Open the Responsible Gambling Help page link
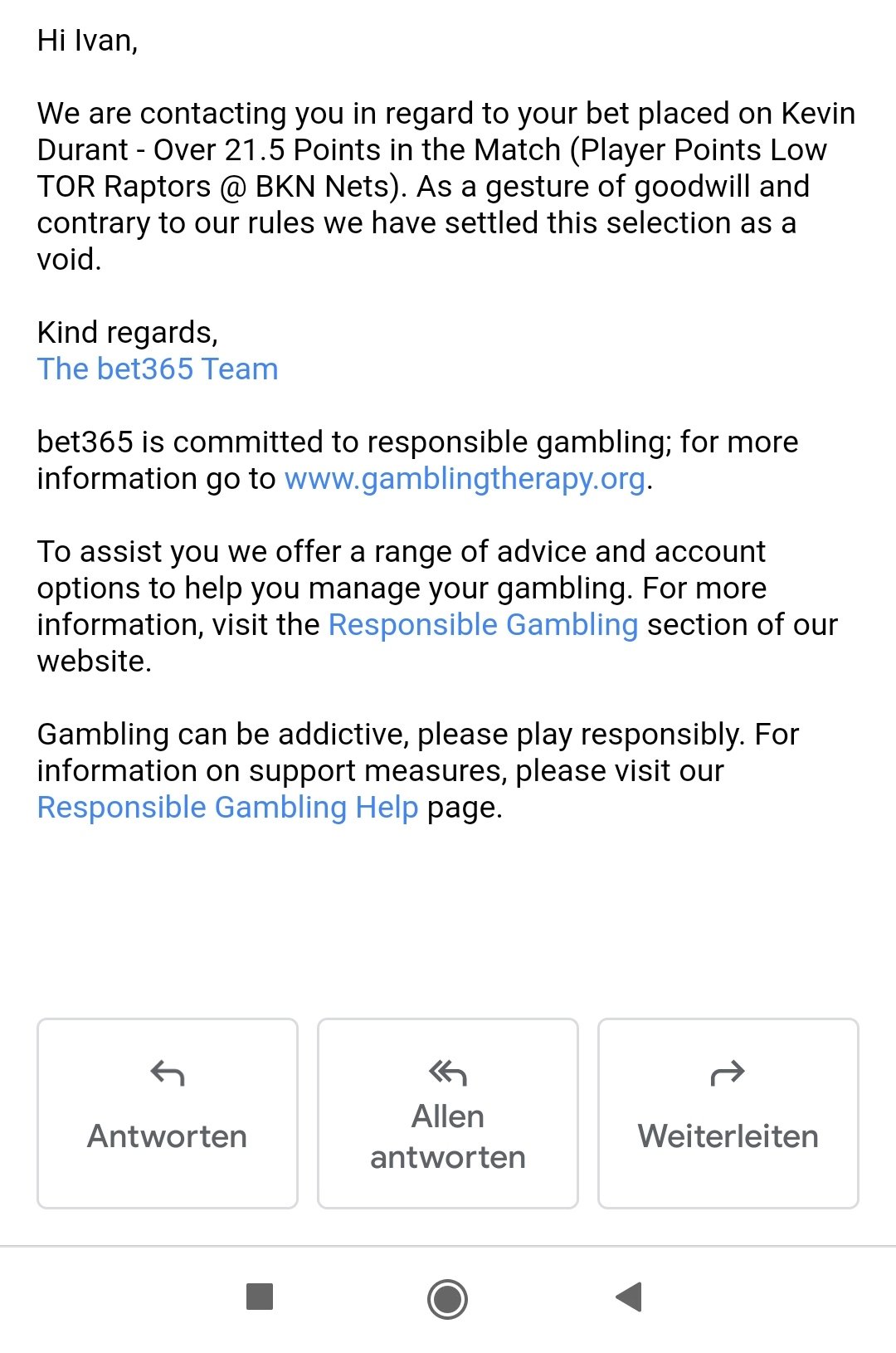This screenshot has width=896, height=1353. coord(228,808)
